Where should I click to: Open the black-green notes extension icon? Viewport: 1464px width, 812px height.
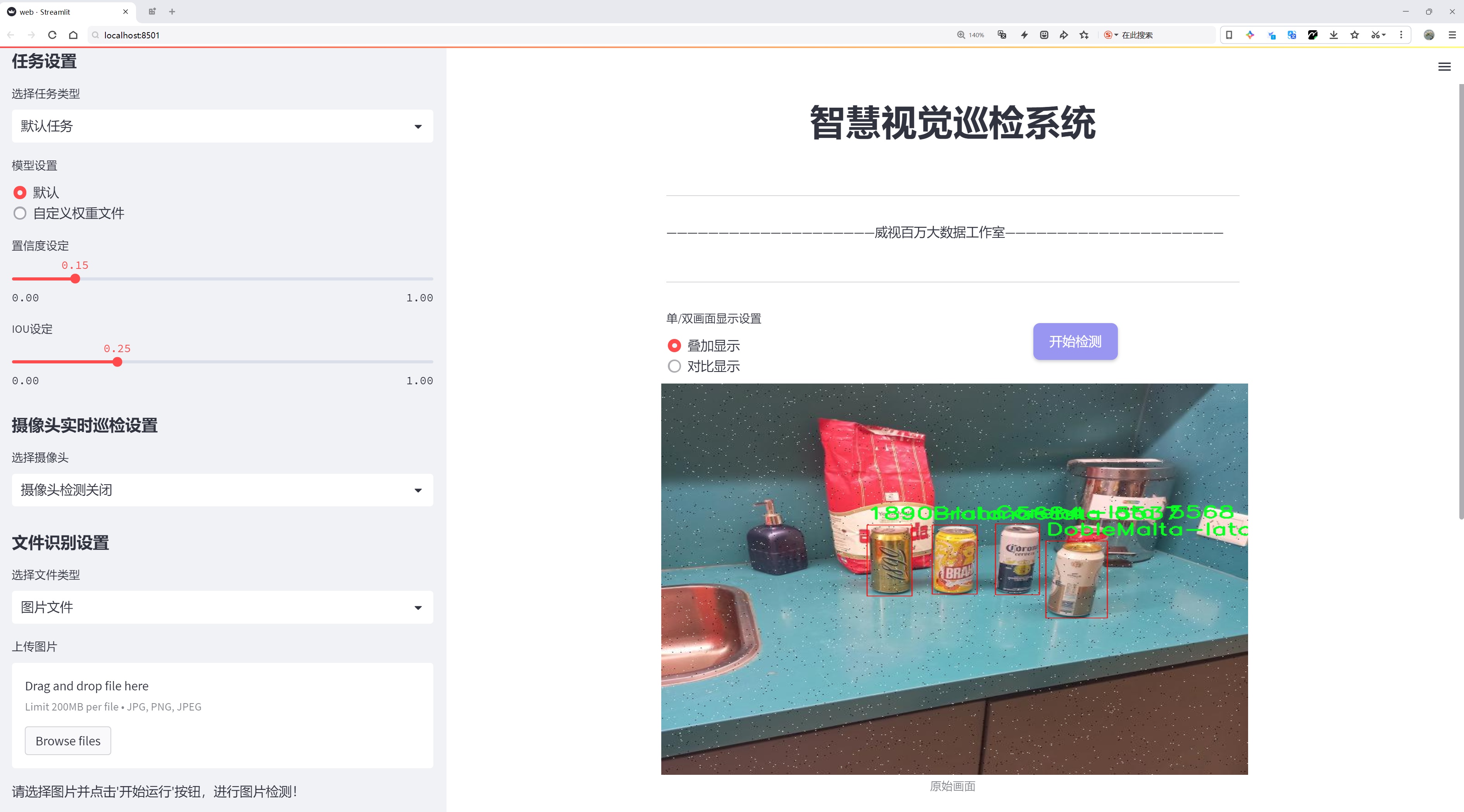click(1313, 35)
